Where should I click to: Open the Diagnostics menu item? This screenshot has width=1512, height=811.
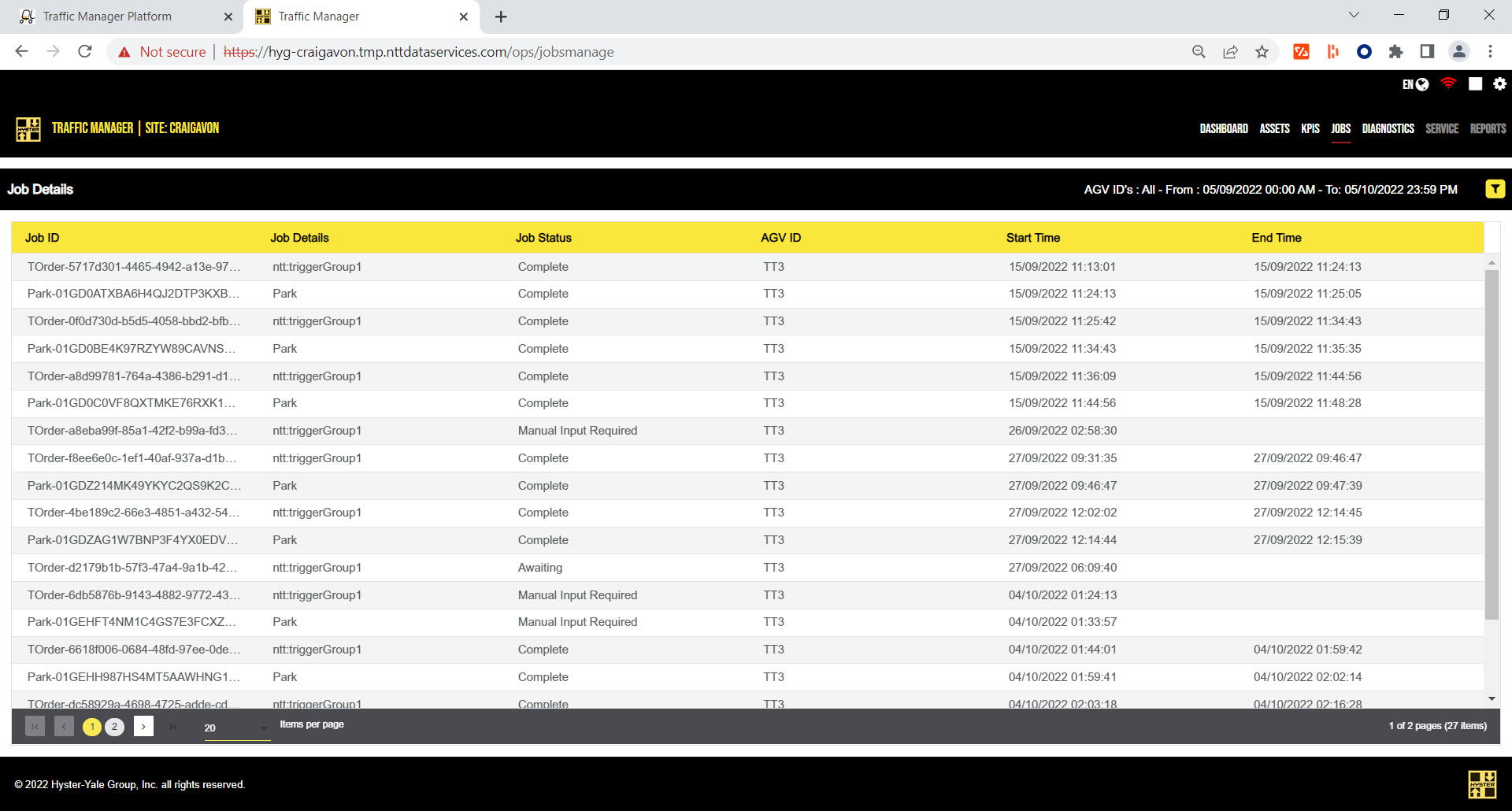(x=1388, y=128)
